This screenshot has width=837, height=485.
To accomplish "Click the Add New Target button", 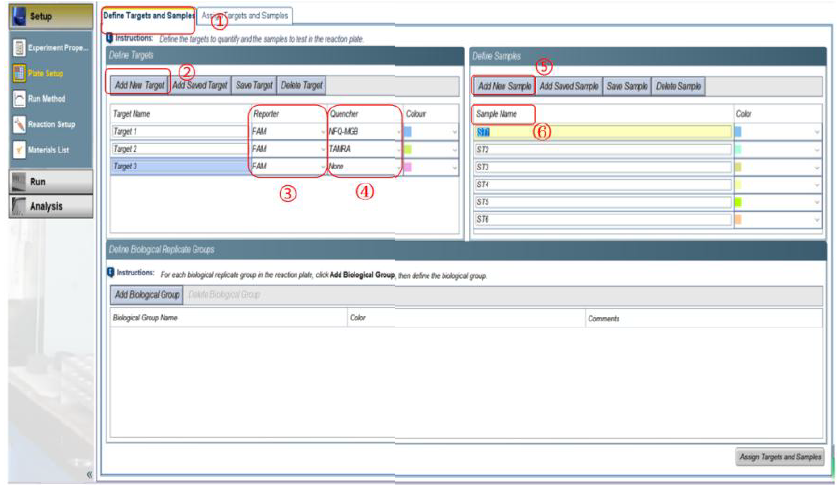I will pyautogui.click(x=139, y=86).
